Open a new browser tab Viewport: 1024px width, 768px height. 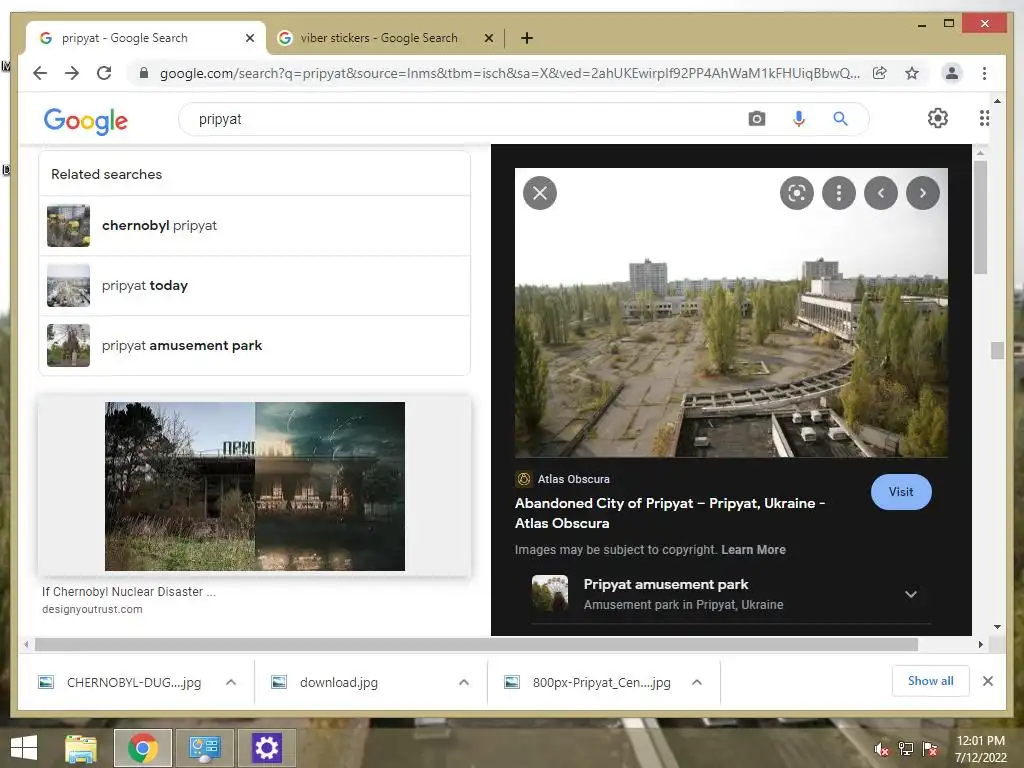coord(527,38)
